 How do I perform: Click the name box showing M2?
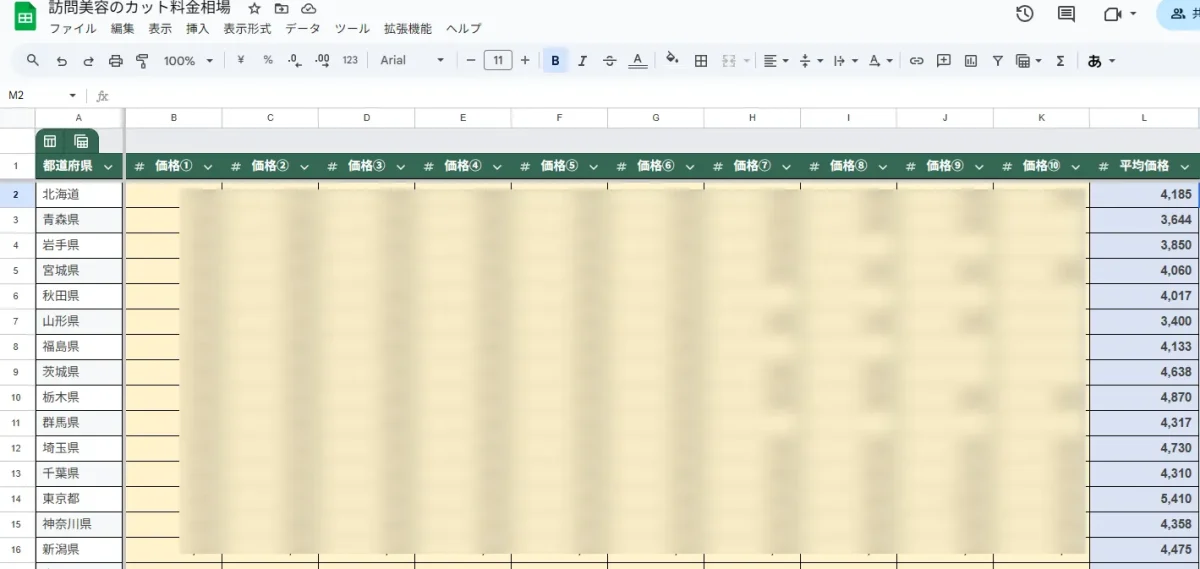[42, 95]
